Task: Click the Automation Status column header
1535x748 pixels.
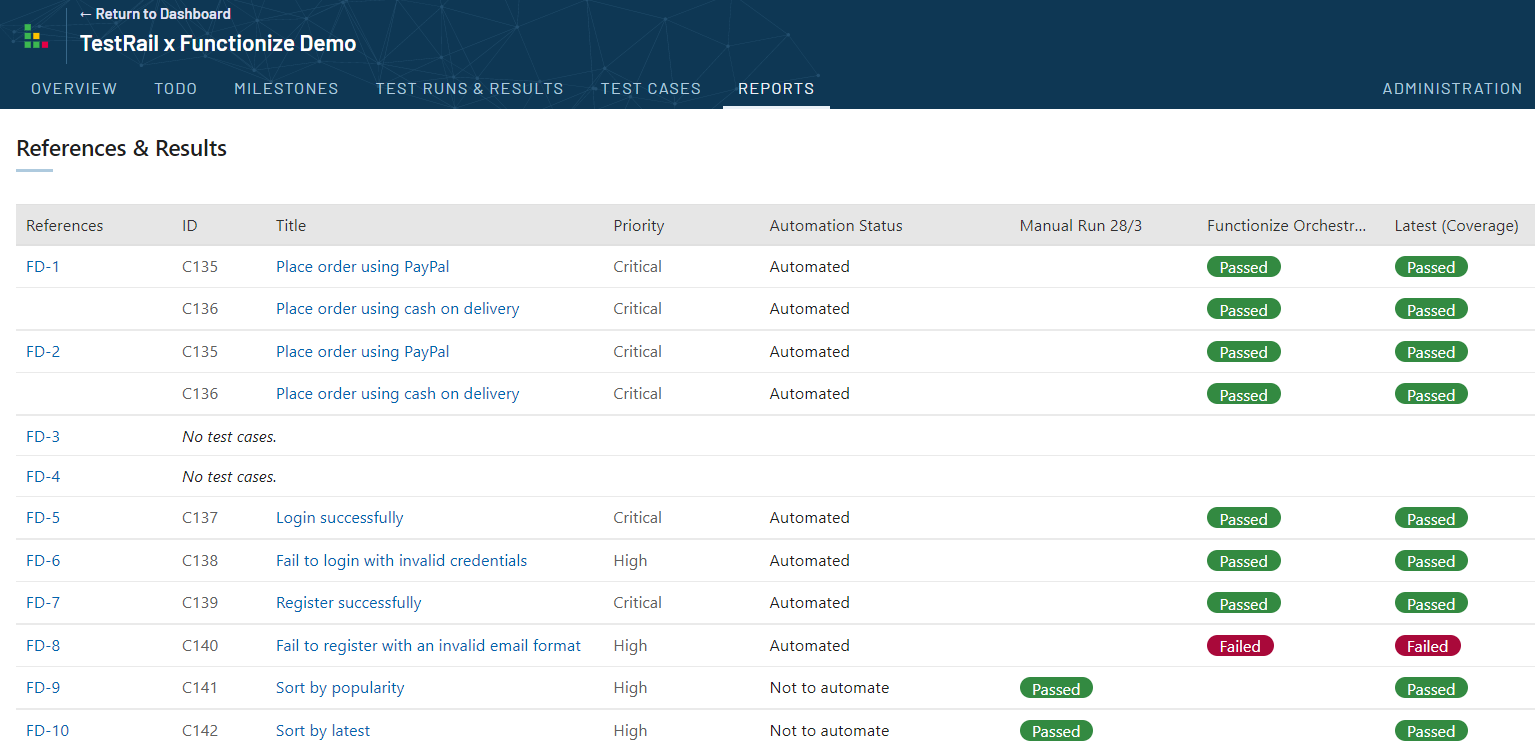Action: tap(836, 226)
